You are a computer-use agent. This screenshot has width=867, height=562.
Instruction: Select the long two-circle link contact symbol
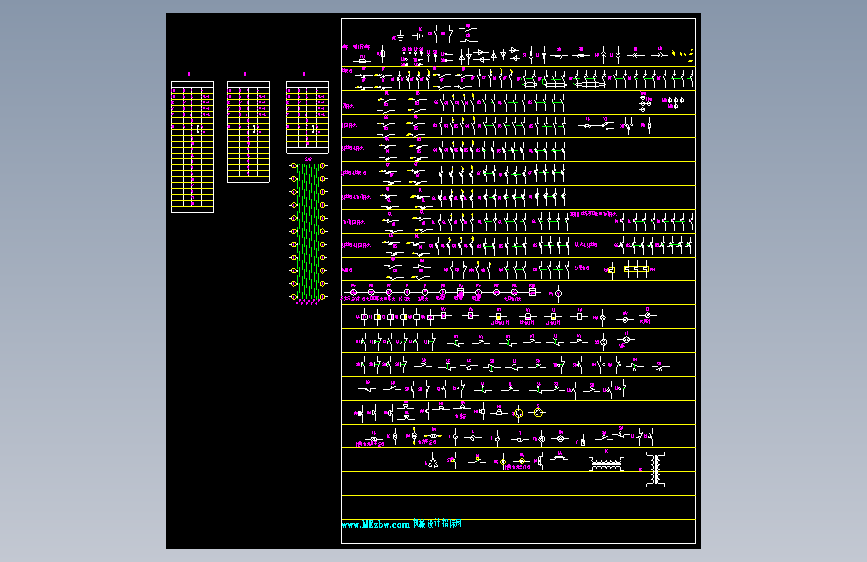(596, 126)
